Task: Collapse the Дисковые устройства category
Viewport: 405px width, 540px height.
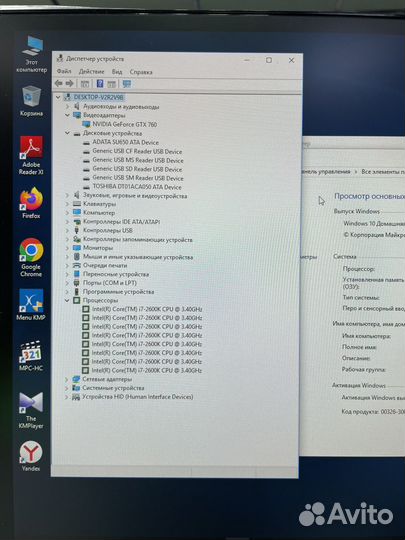Action: pos(68,133)
